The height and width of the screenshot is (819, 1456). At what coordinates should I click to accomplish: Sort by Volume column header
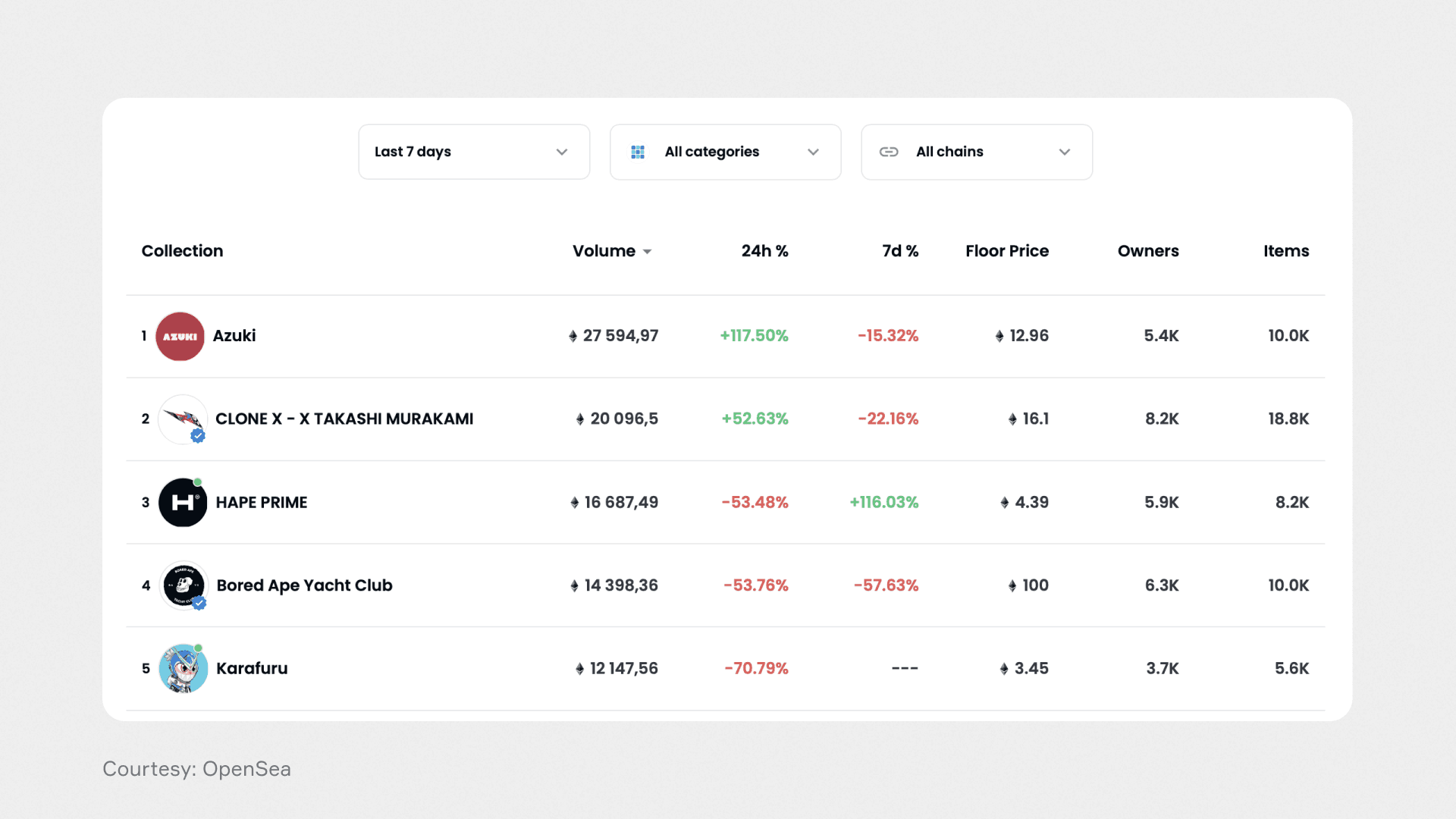(604, 251)
